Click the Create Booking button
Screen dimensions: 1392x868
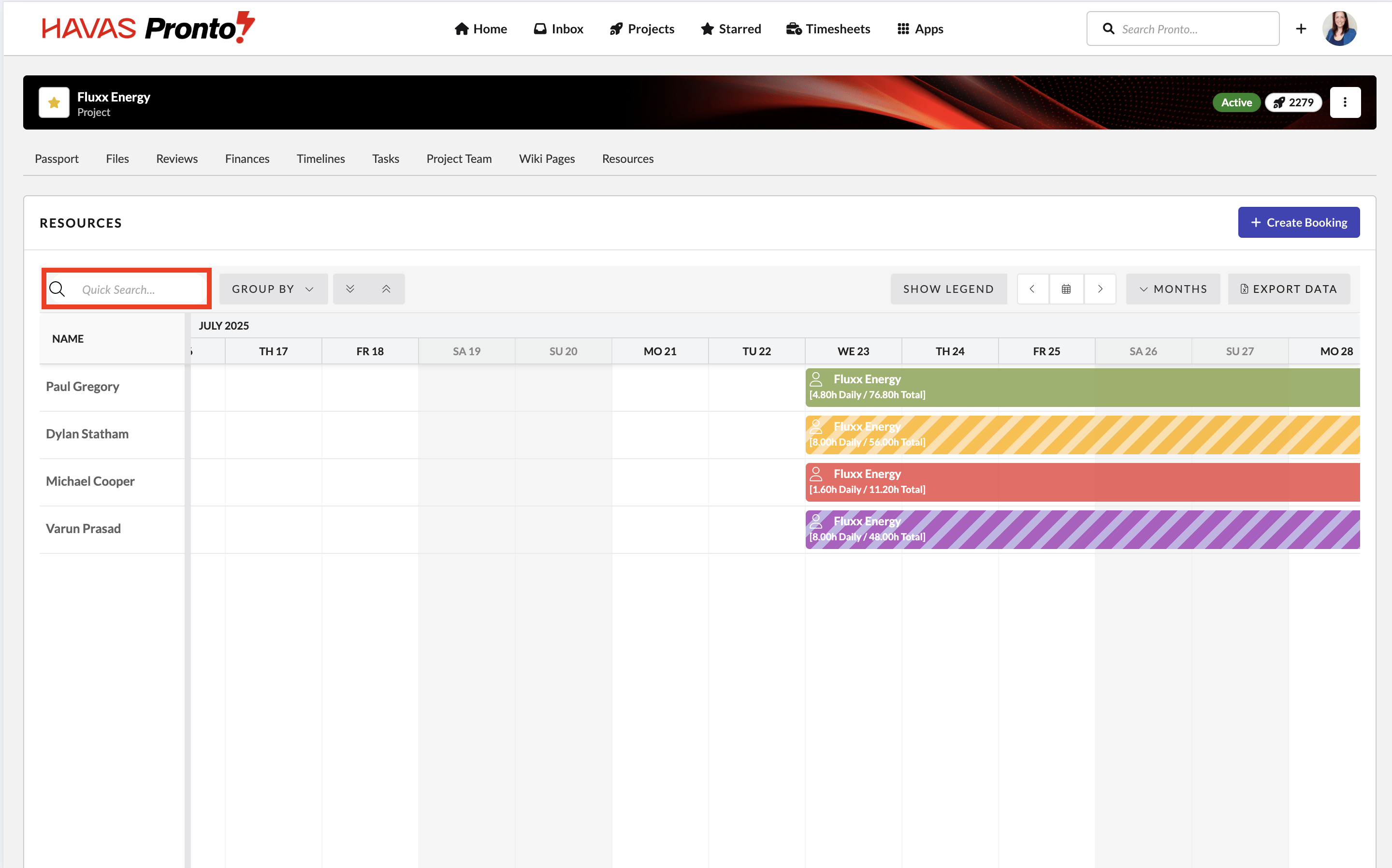(1298, 222)
